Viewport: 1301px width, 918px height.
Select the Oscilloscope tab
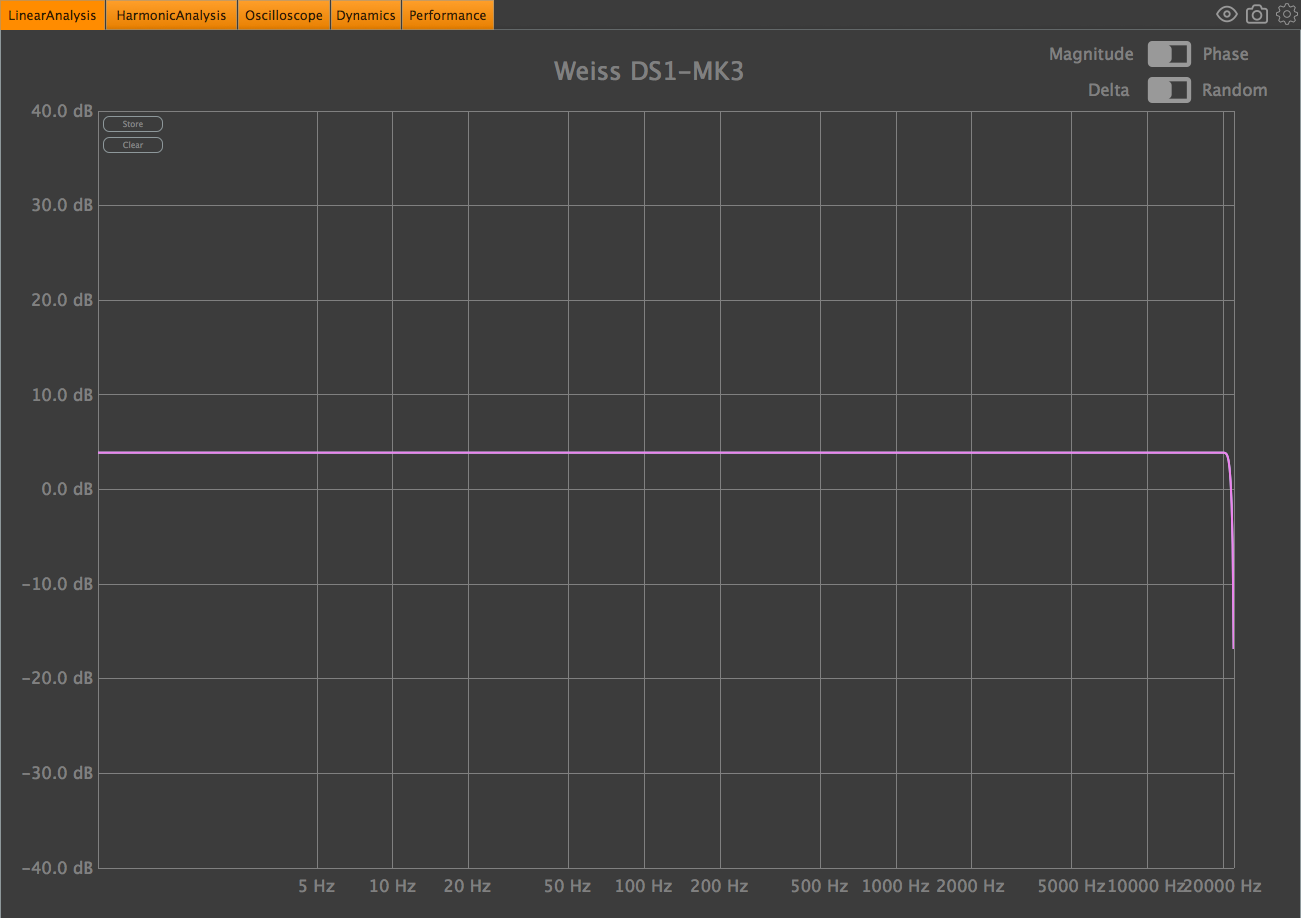[x=284, y=15]
